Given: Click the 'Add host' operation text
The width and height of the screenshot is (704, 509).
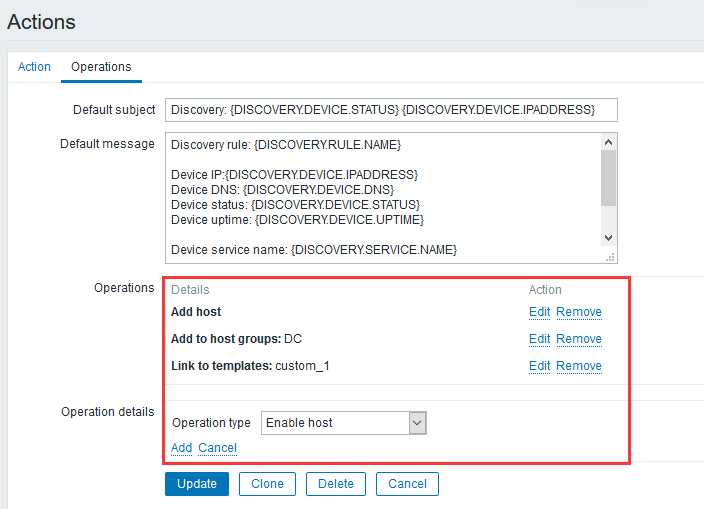Looking at the screenshot, I should pyautogui.click(x=196, y=312).
